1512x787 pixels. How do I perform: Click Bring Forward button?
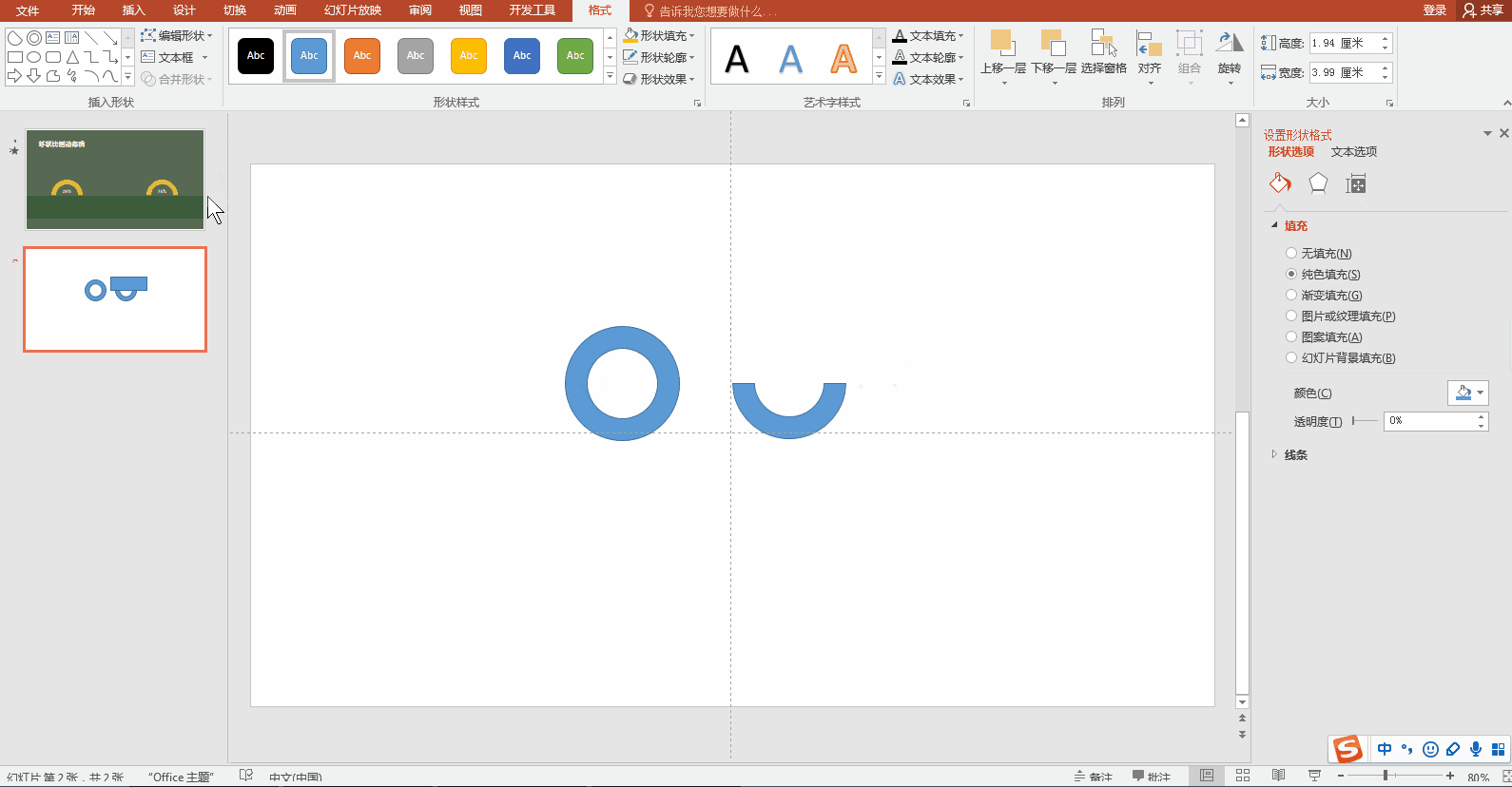(x=1003, y=56)
